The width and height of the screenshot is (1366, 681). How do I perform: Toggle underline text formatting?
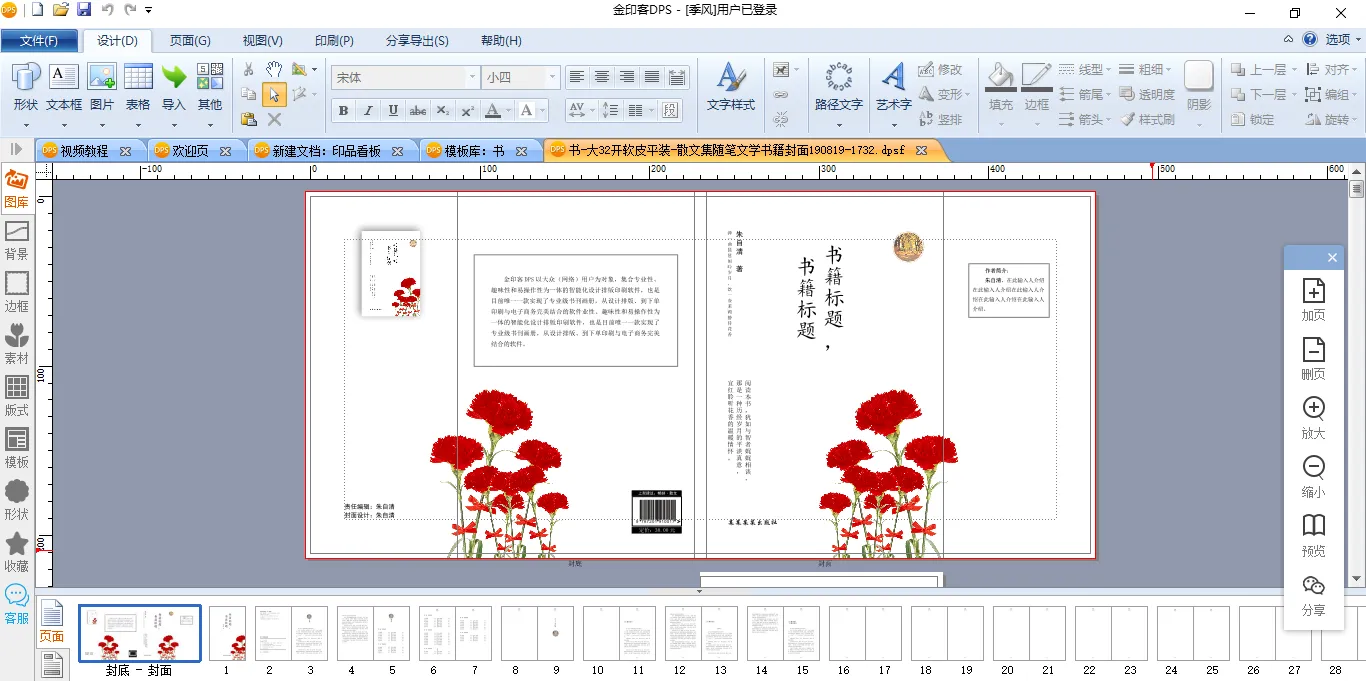point(393,110)
